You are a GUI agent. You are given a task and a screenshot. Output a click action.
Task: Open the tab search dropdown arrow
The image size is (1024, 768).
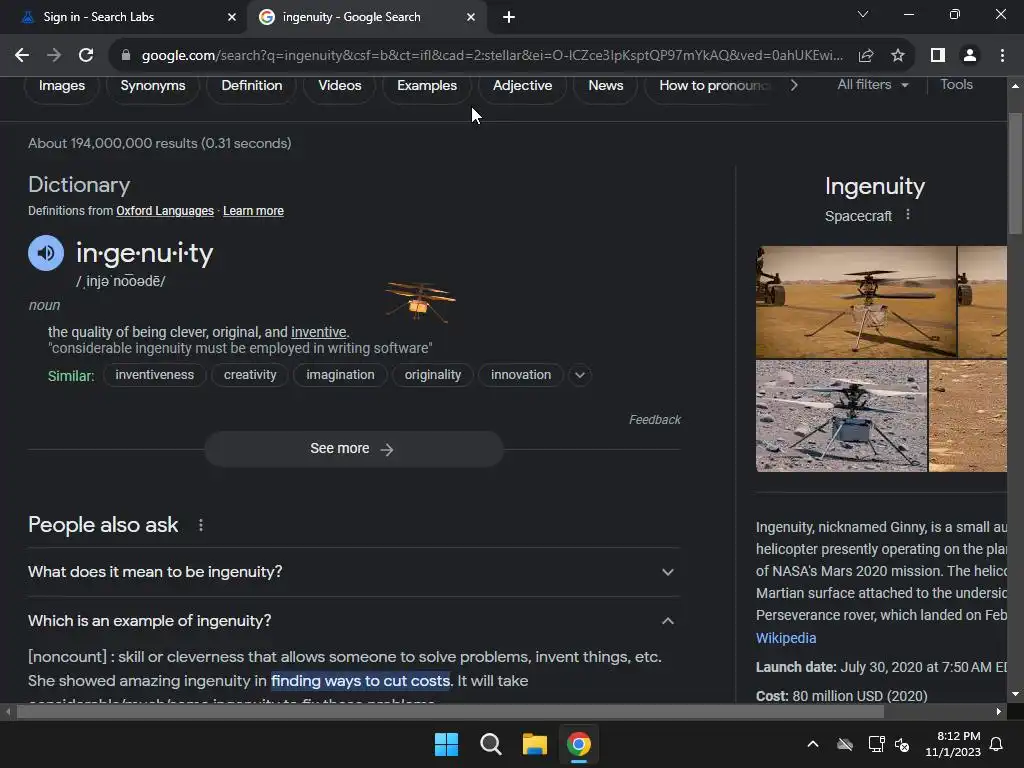tap(863, 14)
